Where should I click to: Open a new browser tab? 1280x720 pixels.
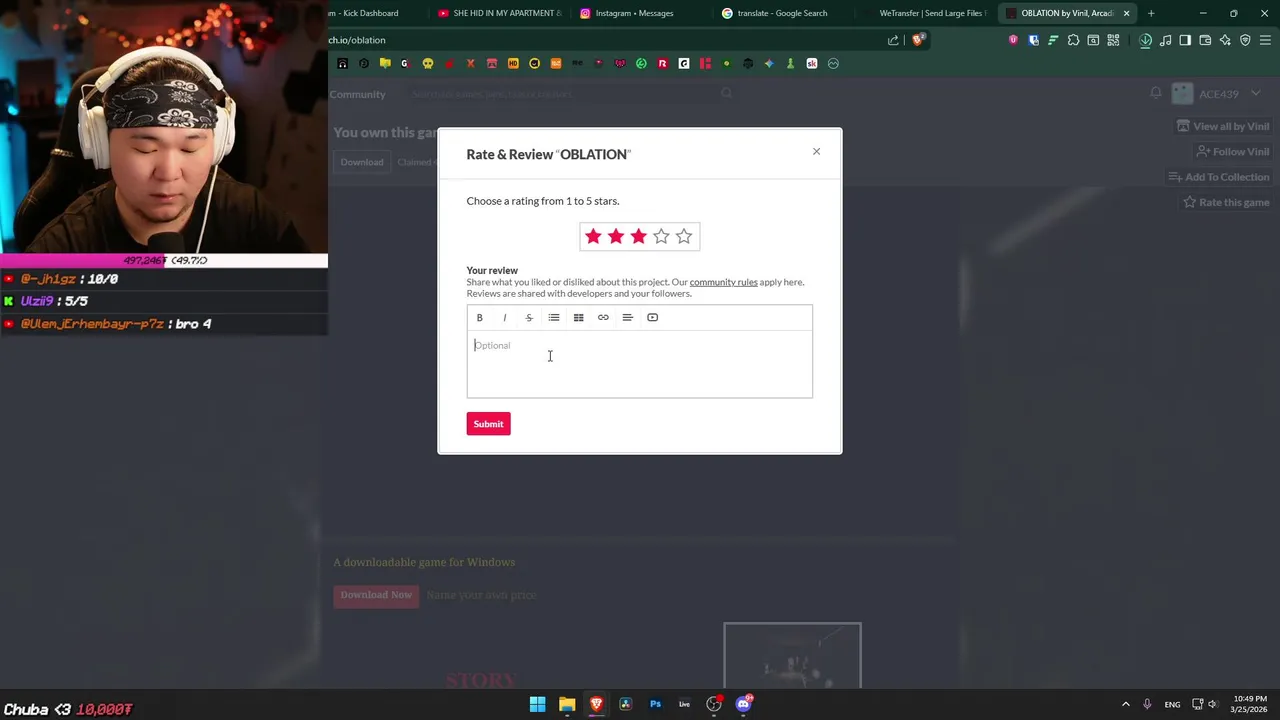coord(1151,13)
